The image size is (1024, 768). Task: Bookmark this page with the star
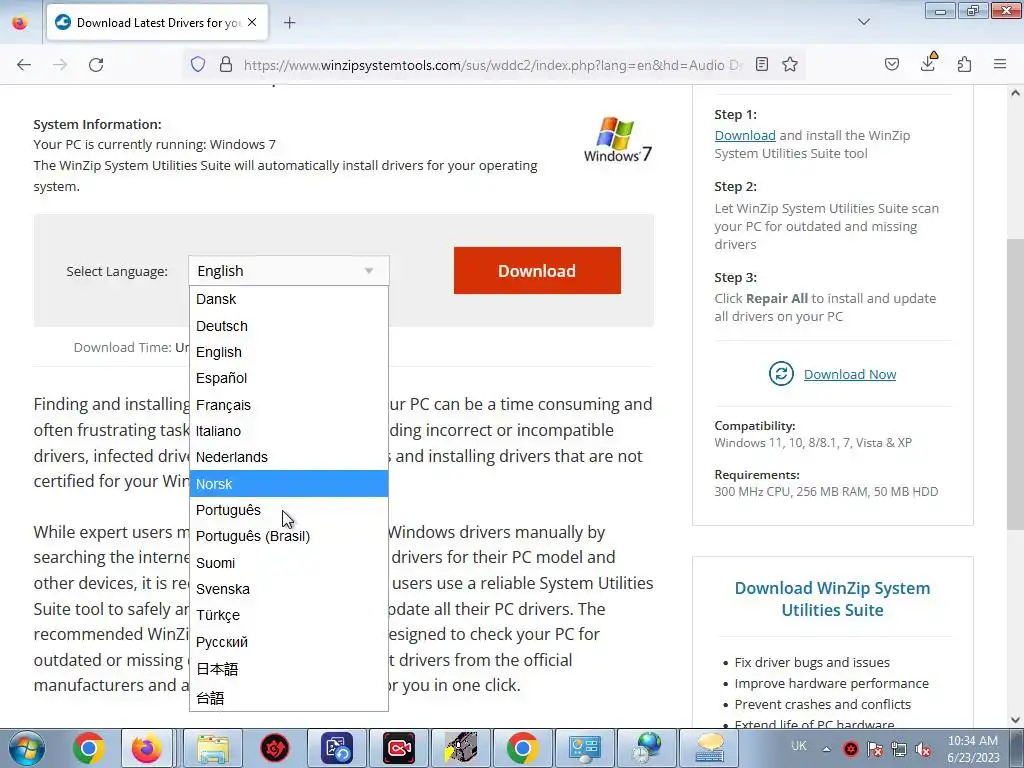click(790, 64)
